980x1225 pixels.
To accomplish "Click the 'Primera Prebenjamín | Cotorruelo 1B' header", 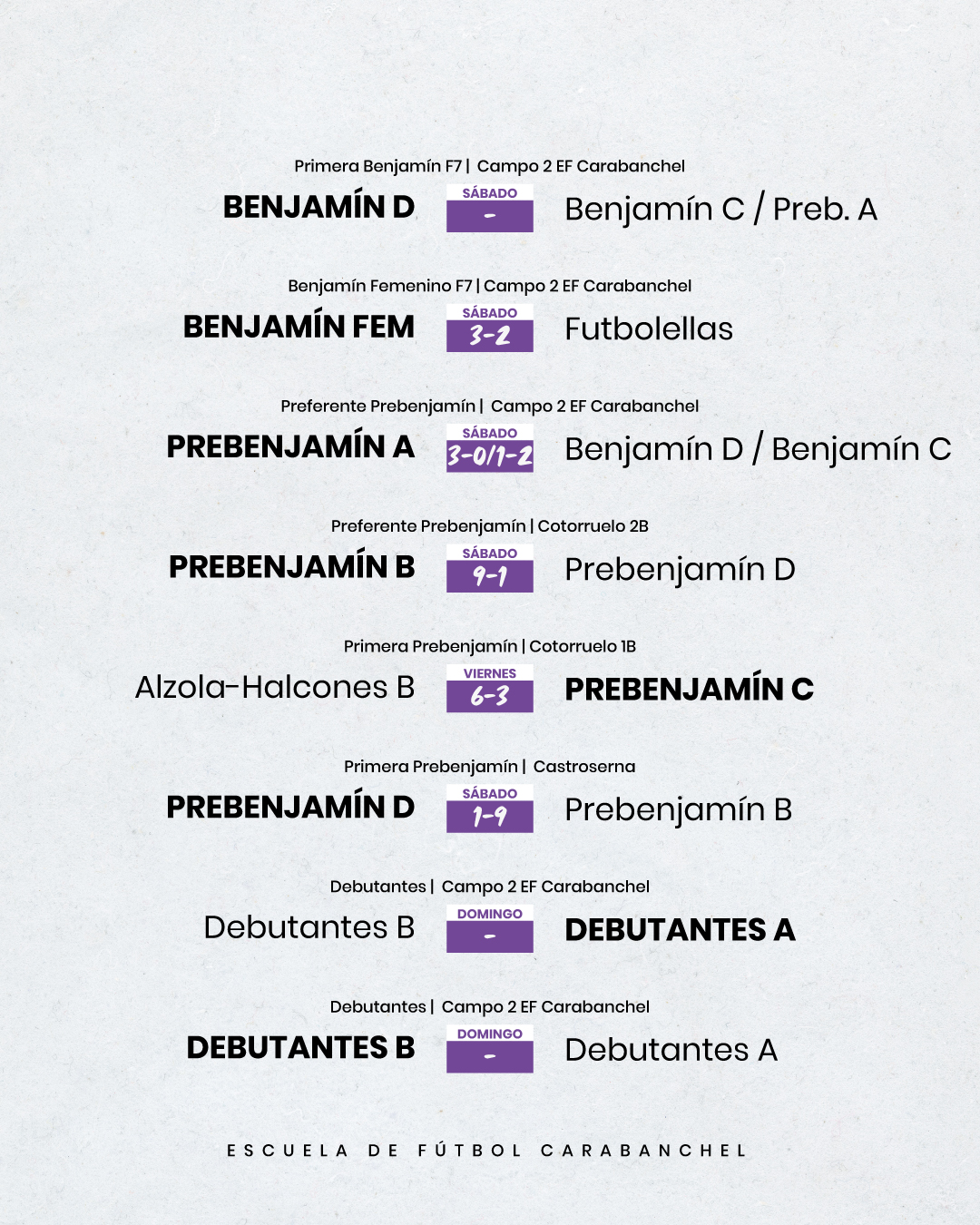I will pos(489,646).
